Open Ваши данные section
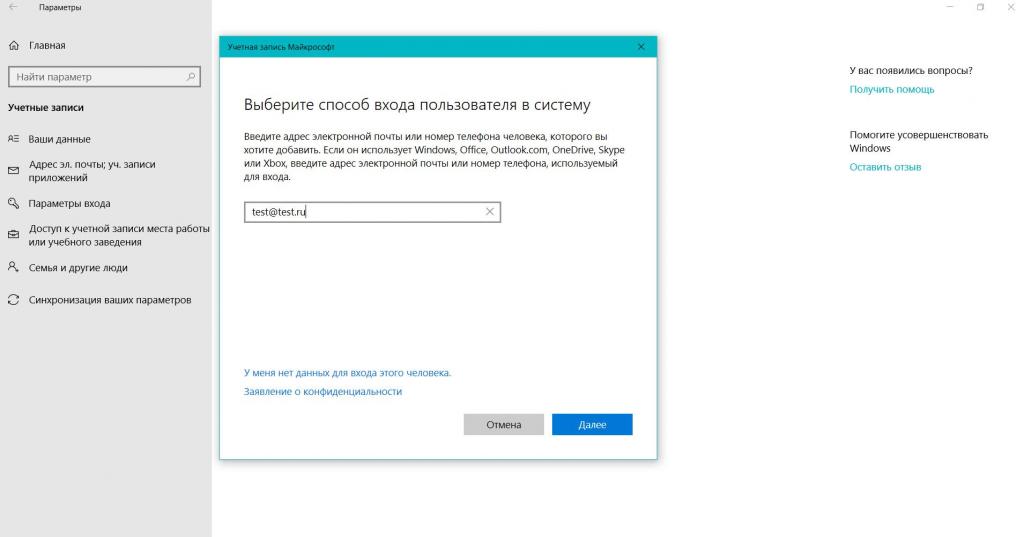1024x537 pixels. coord(59,139)
